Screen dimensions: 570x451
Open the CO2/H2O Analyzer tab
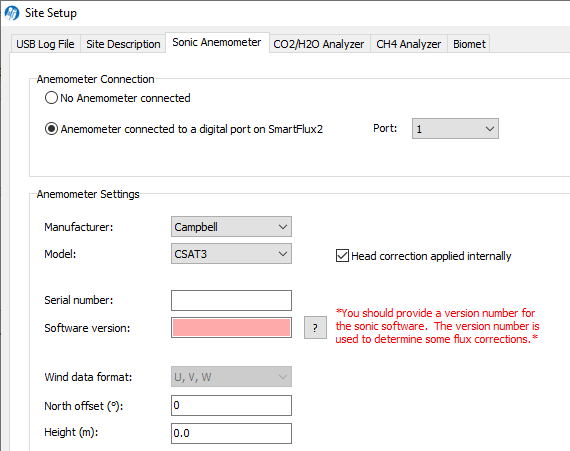pos(319,44)
